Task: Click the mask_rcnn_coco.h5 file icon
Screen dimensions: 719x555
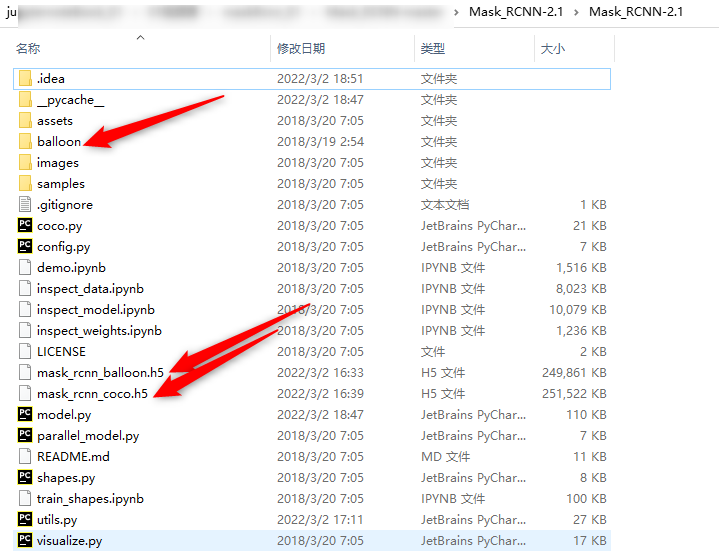Action: pos(25,394)
